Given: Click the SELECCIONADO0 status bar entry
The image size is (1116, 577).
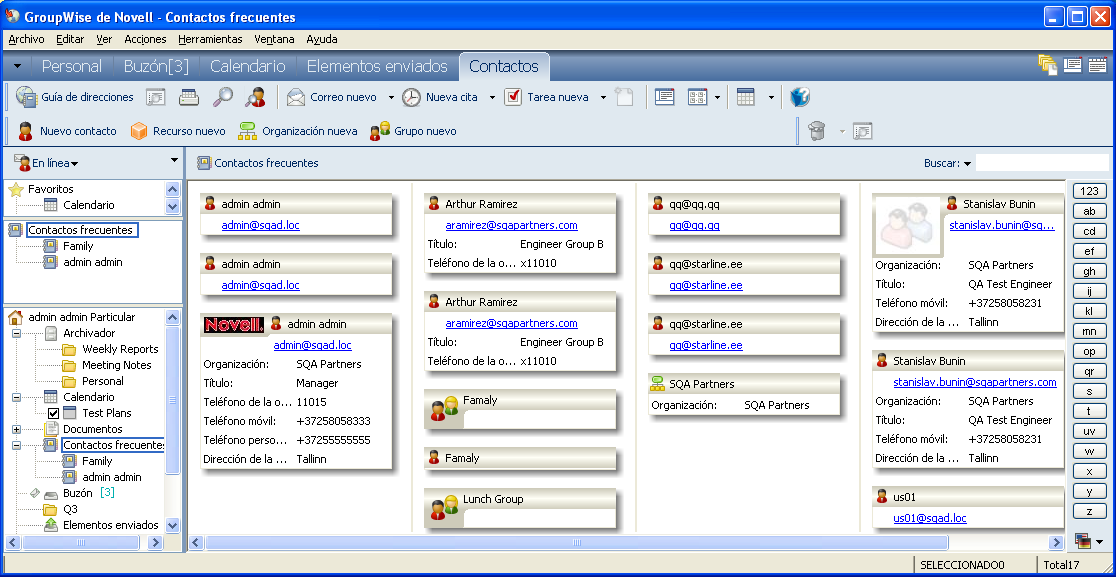Looking at the screenshot, I should coord(962,565).
